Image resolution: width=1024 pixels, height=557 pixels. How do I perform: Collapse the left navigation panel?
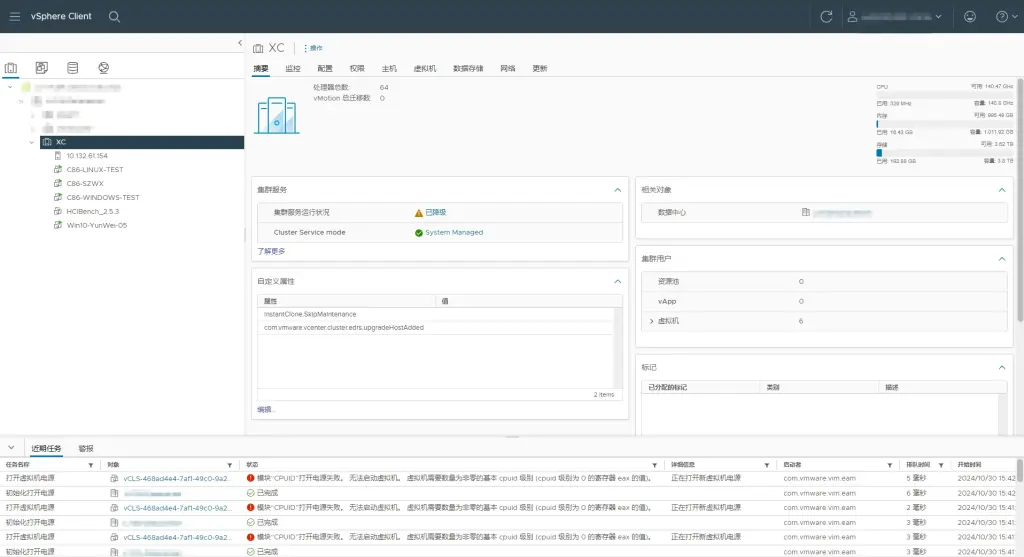pyautogui.click(x=240, y=43)
